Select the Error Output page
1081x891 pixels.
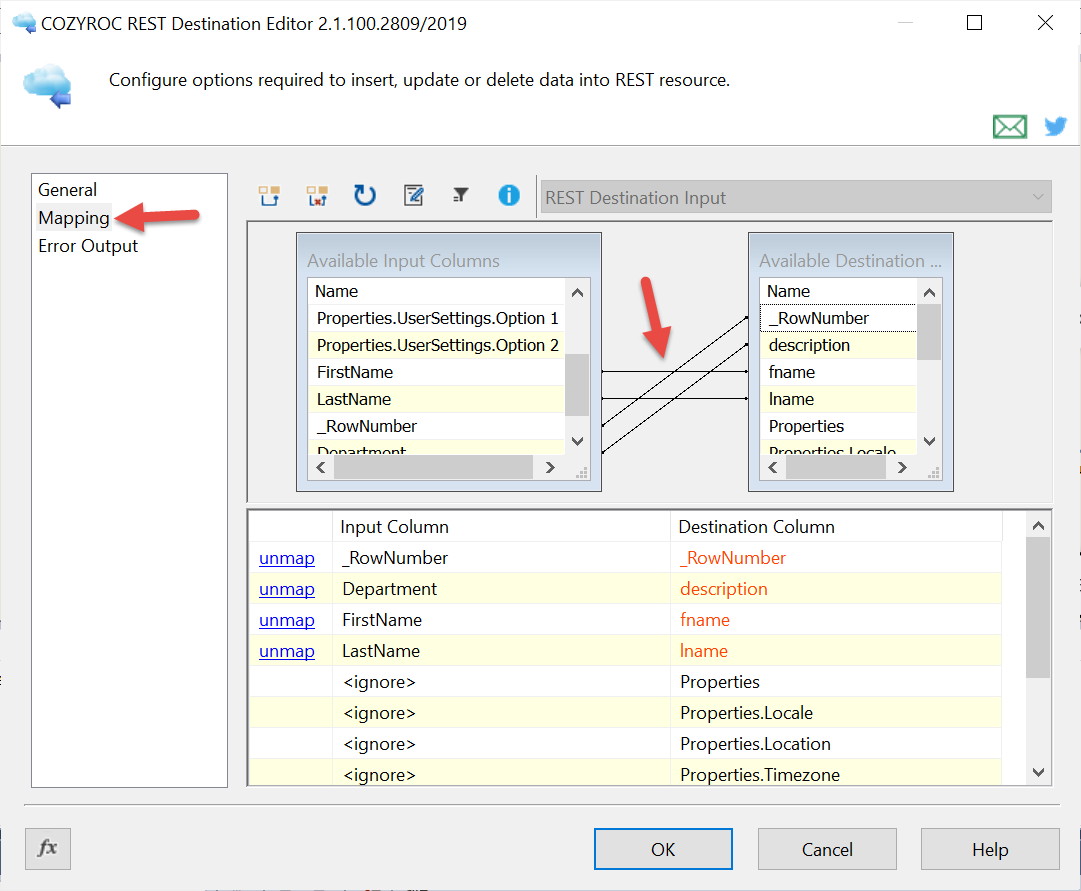(88, 246)
